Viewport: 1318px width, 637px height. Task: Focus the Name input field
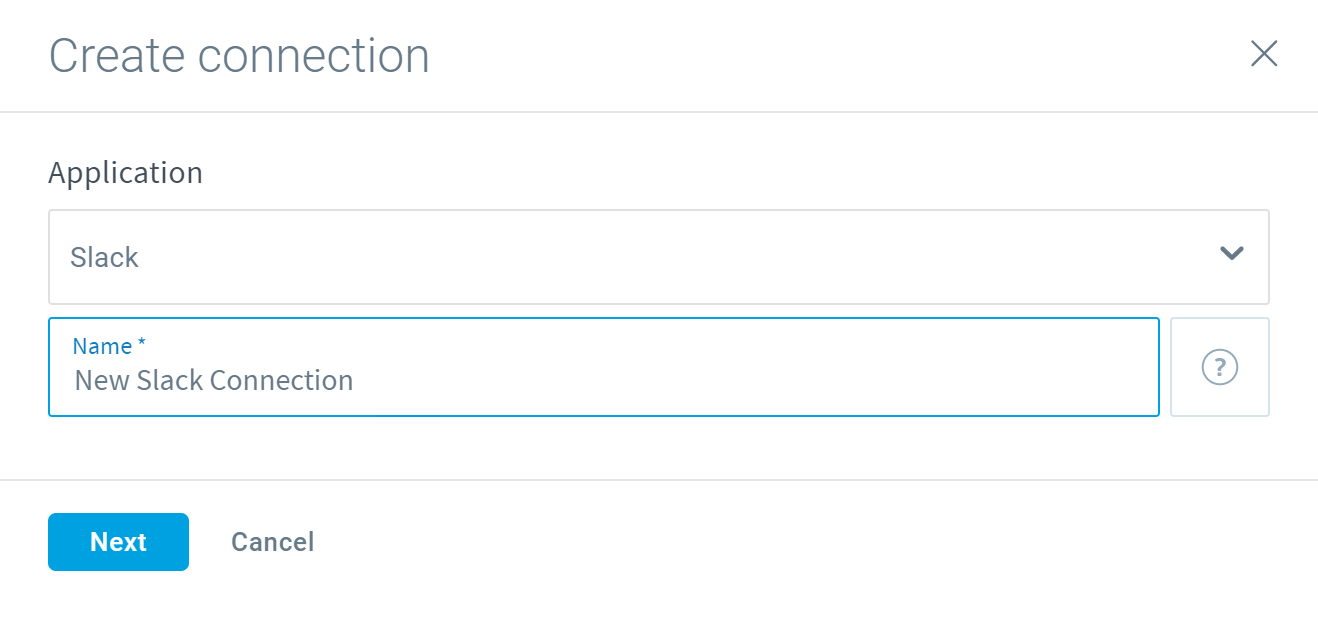[603, 367]
